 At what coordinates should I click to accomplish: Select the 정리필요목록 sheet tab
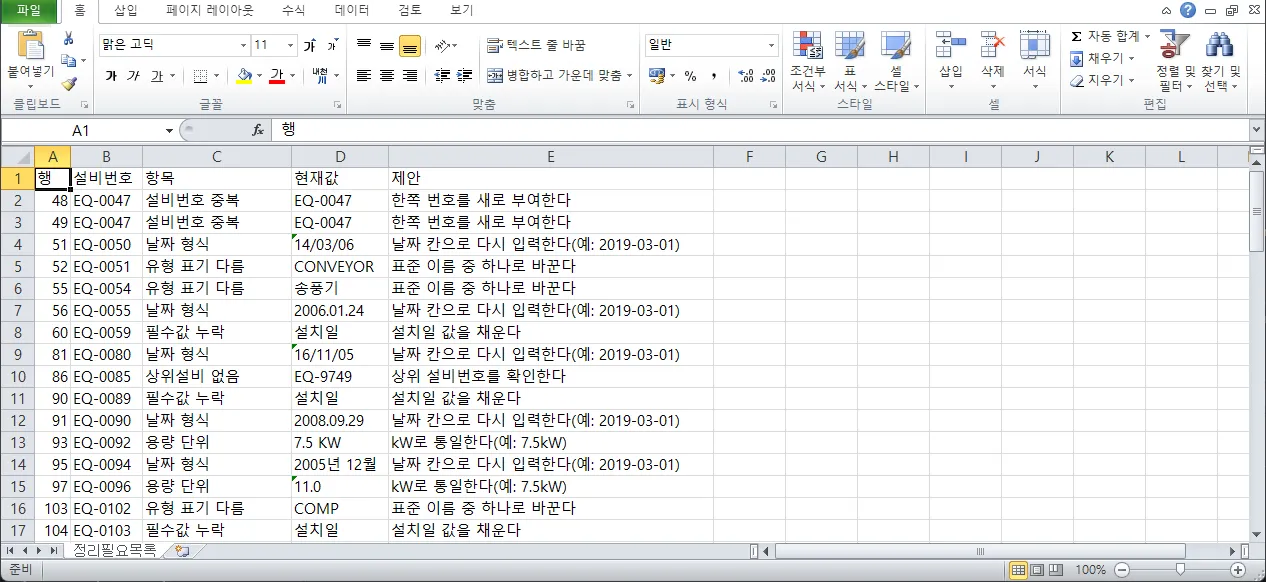[x=114, y=551]
